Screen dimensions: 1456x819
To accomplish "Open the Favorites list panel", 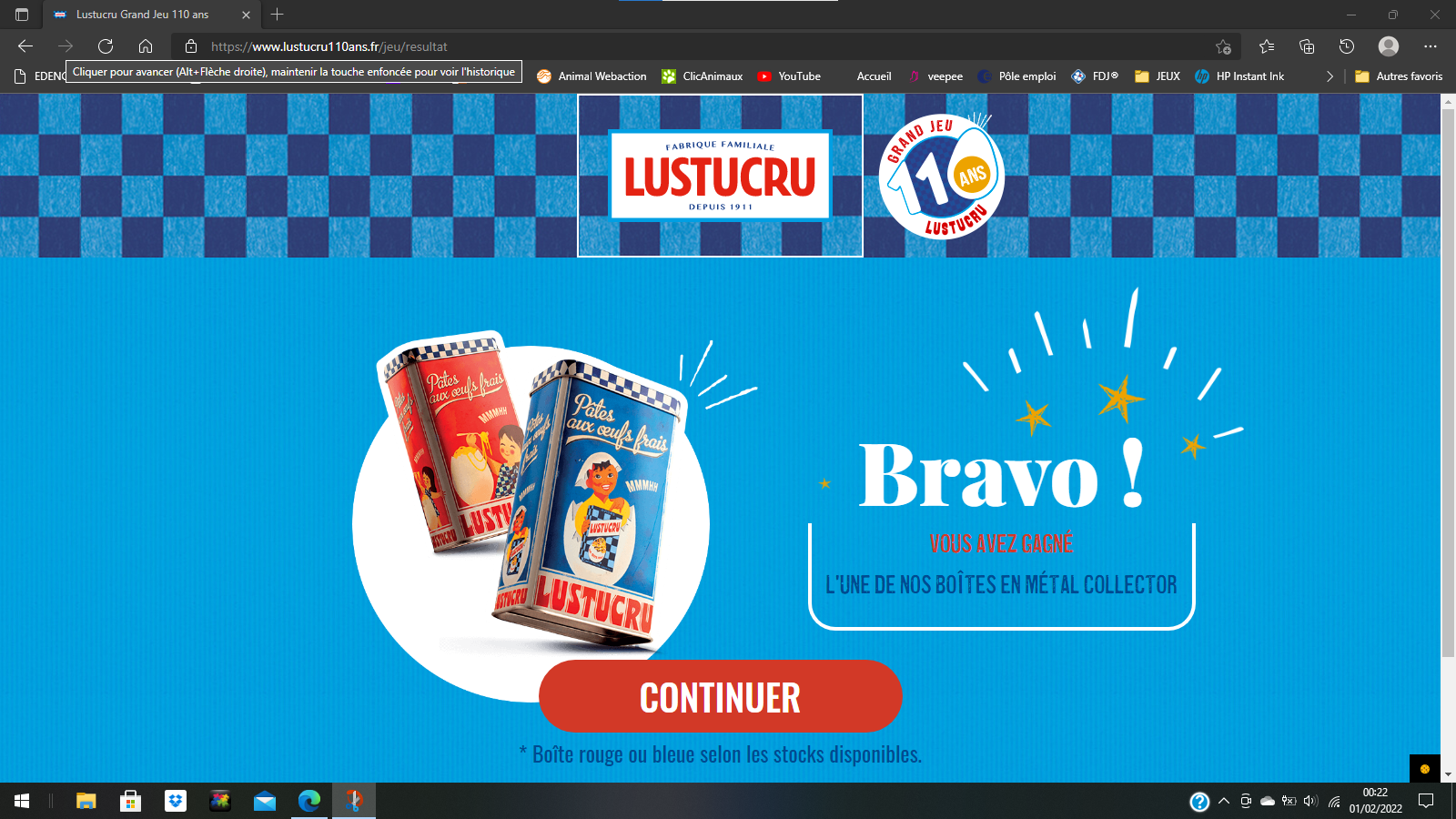I will [1267, 46].
